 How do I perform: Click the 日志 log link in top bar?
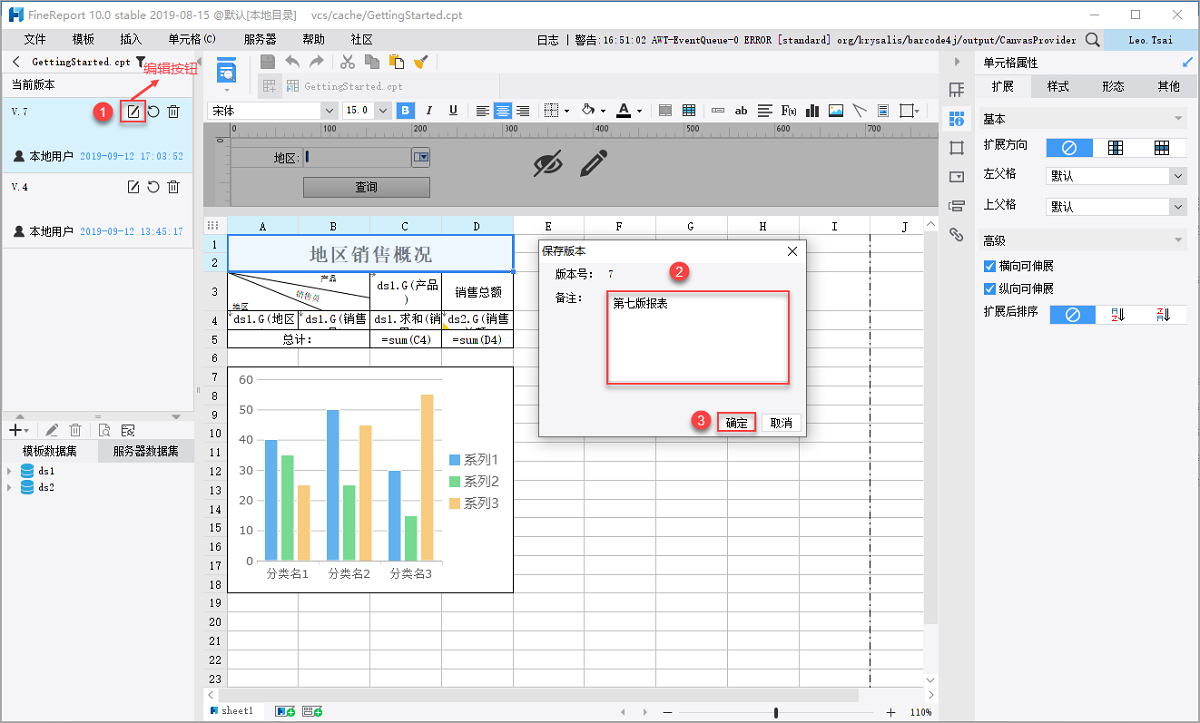coord(548,40)
